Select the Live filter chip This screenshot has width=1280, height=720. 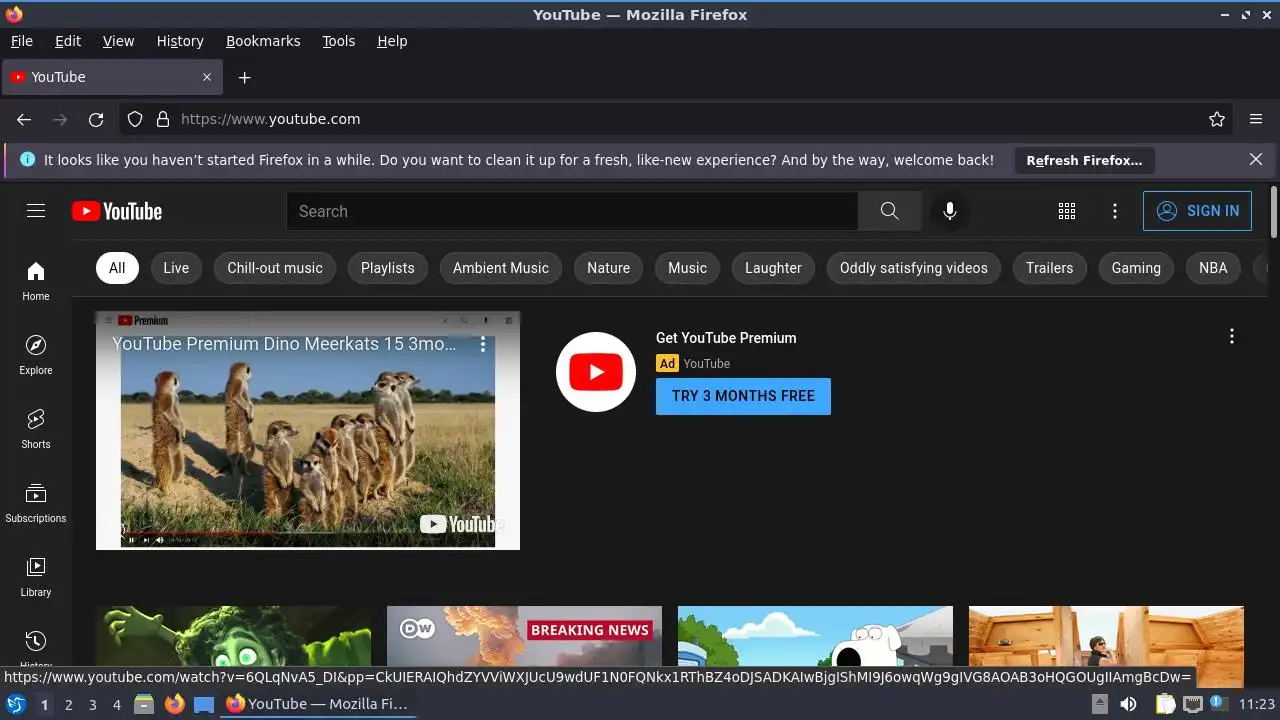coord(176,268)
